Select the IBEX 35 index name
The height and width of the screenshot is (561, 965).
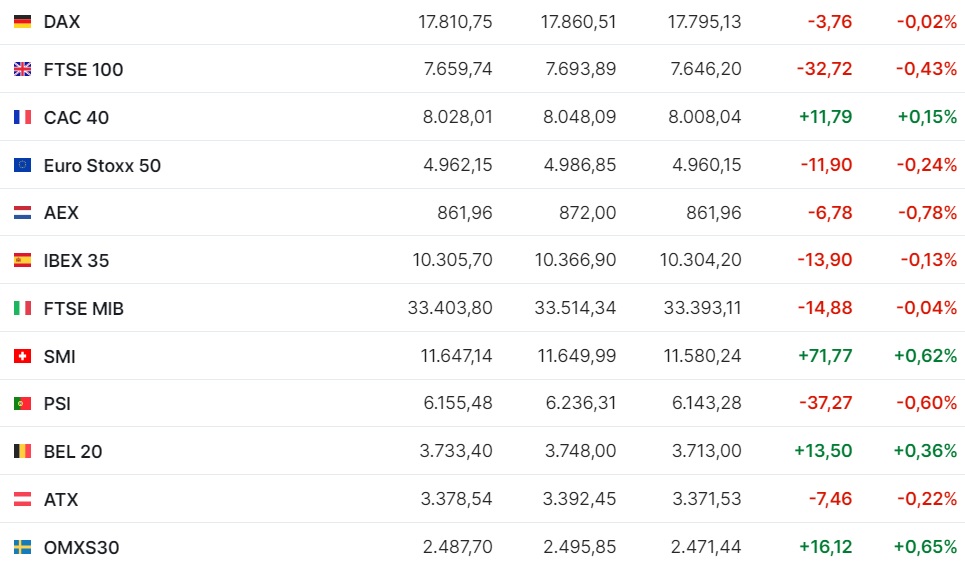tap(76, 261)
